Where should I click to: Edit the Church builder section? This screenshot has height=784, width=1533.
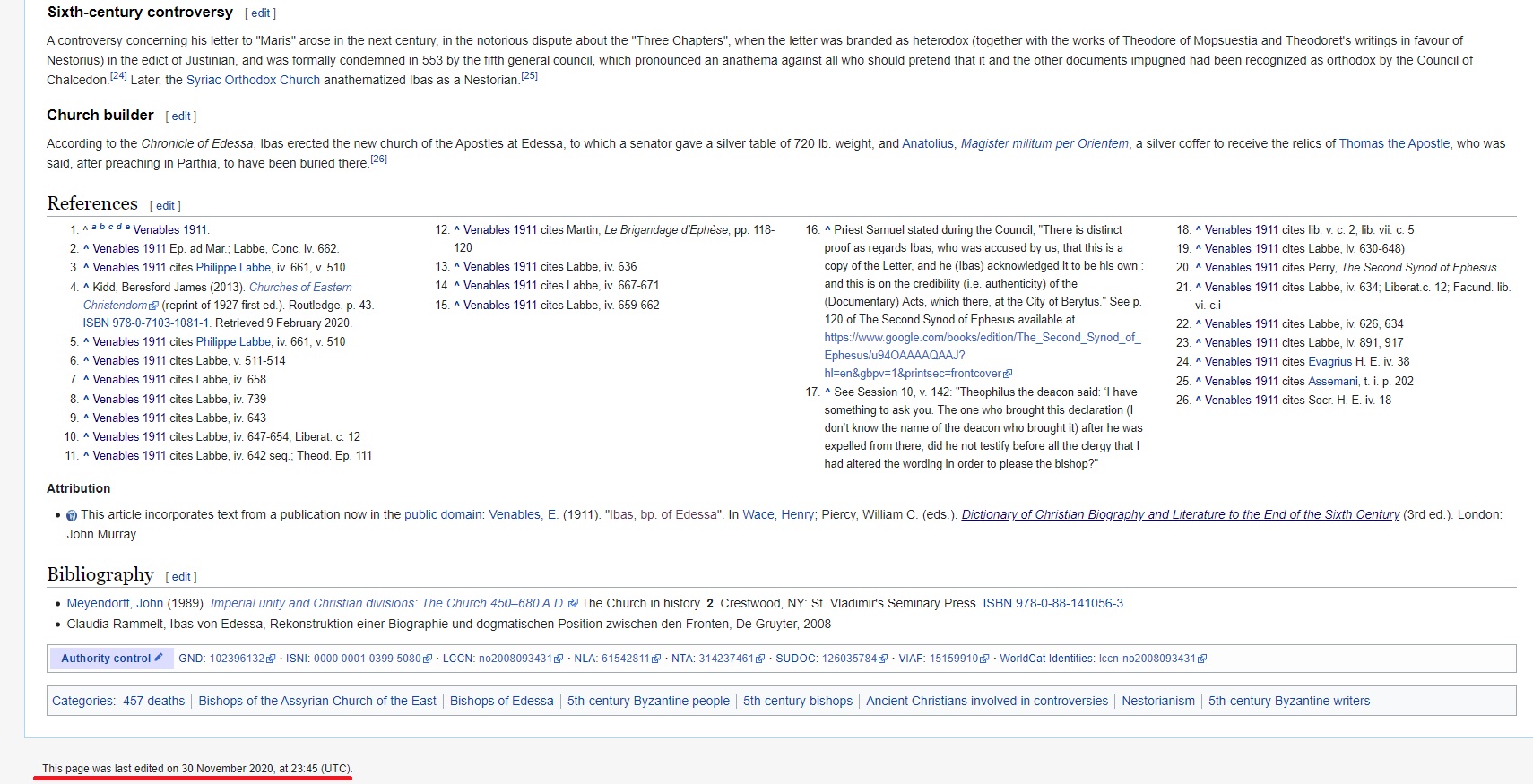pos(181,116)
